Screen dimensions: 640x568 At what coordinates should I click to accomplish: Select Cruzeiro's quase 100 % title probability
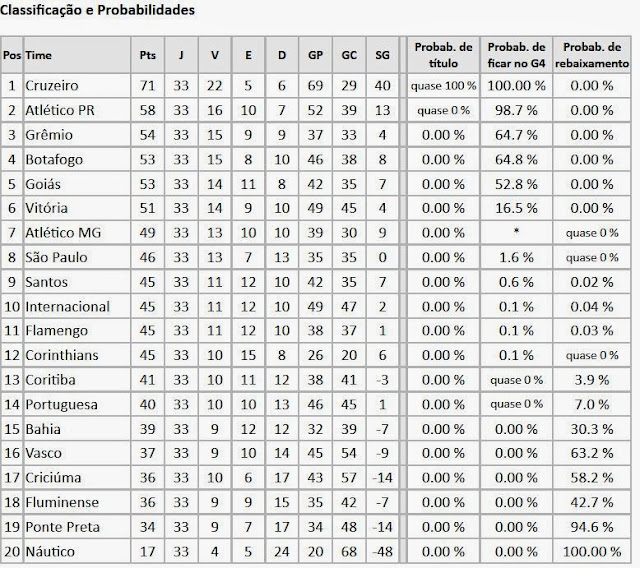[443, 86]
